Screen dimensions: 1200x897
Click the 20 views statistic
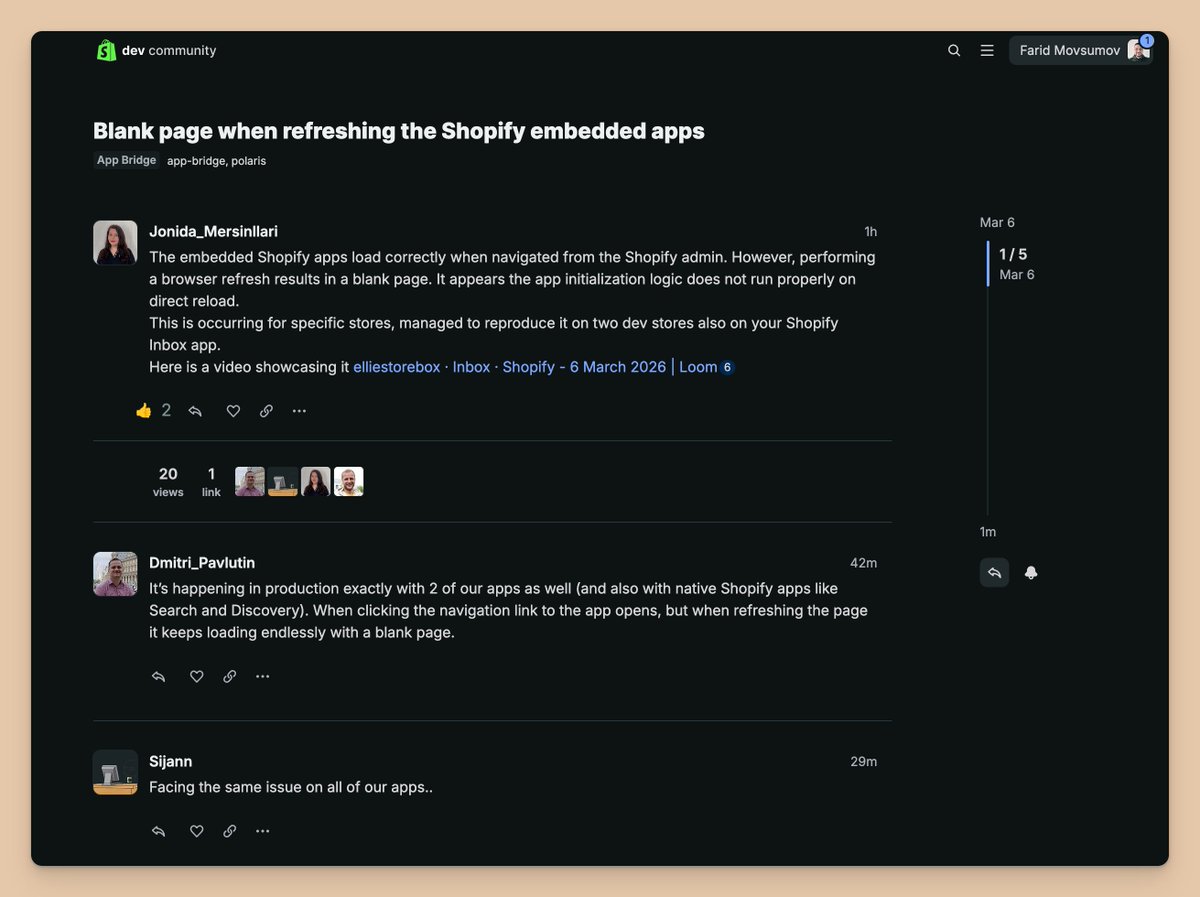[168, 481]
